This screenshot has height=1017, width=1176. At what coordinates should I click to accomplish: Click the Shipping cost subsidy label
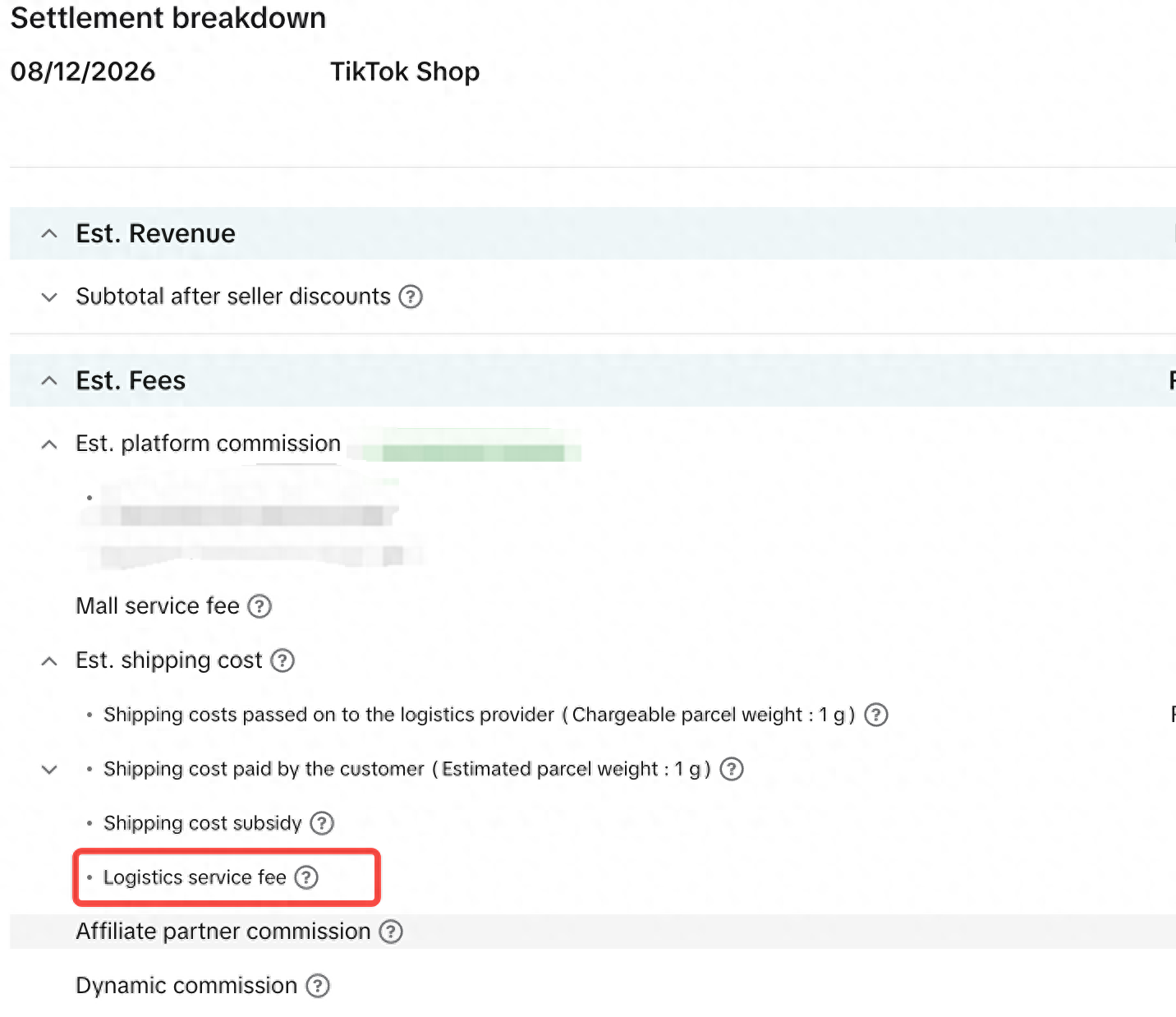(203, 823)
